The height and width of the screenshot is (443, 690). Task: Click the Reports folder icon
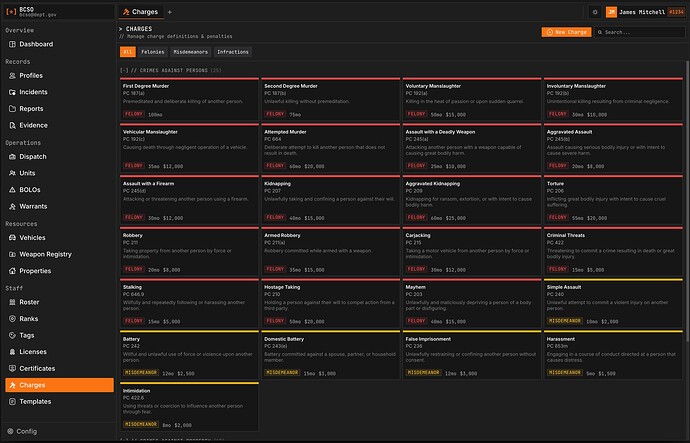[x=12, y=109]
